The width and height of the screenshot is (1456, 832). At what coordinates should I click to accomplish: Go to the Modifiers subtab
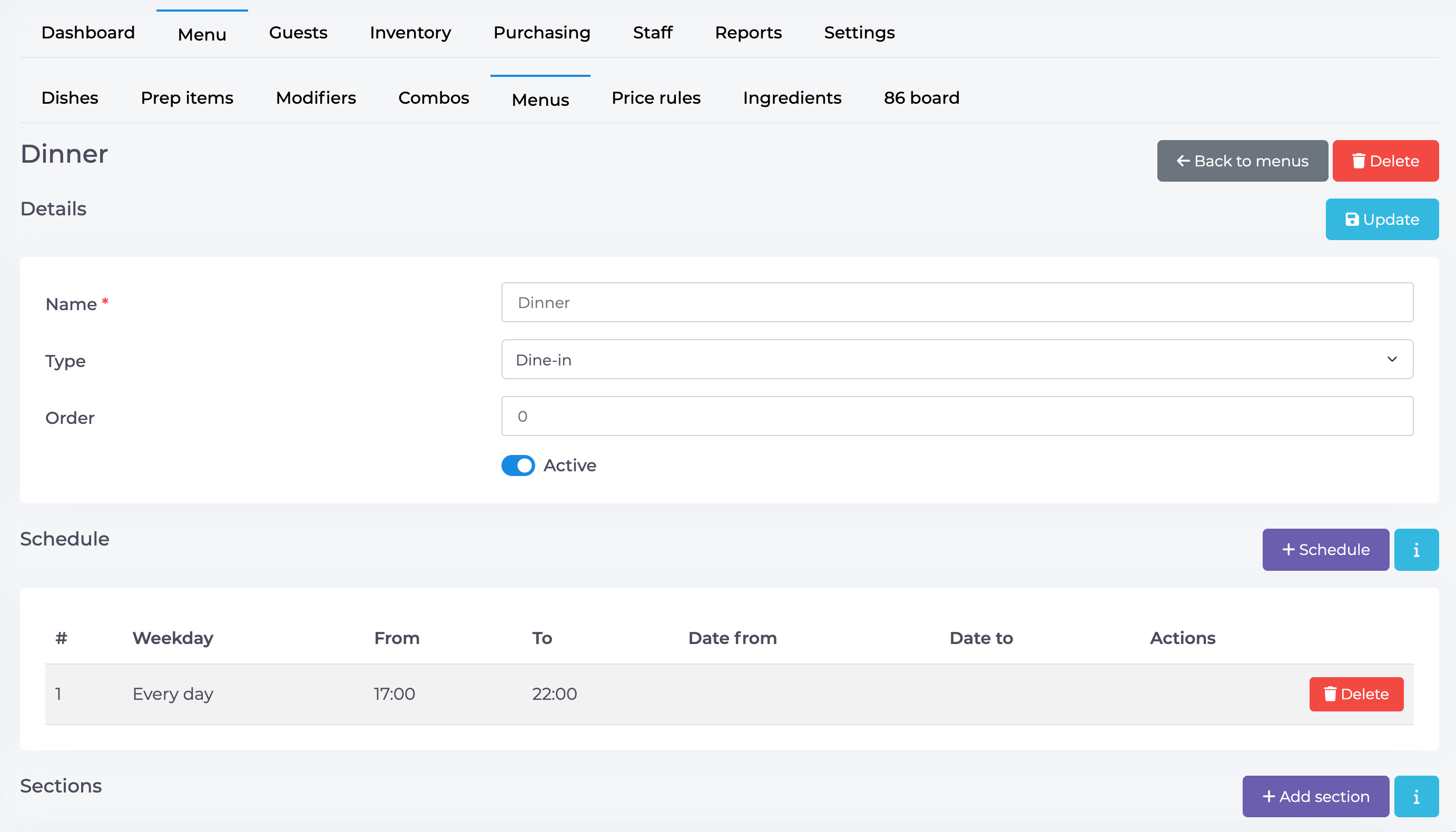tap(316, 98)
